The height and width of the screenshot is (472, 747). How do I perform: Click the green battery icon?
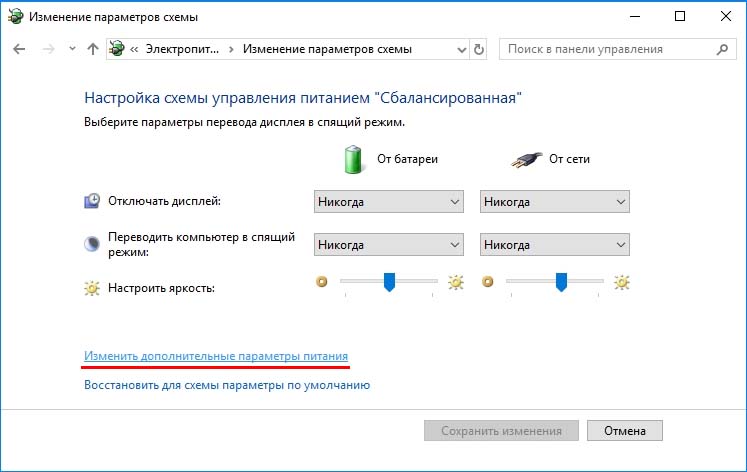point(353,159)
